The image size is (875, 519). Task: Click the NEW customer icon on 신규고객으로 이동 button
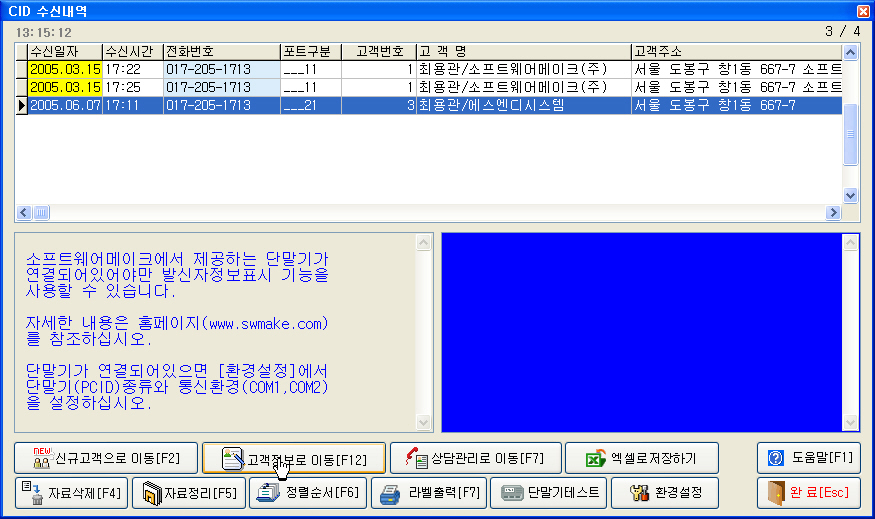(42, 458)
